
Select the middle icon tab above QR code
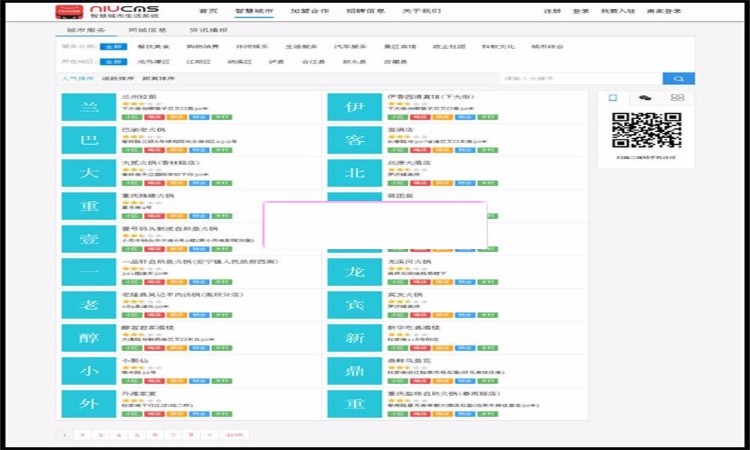click(x=645, y=98)
